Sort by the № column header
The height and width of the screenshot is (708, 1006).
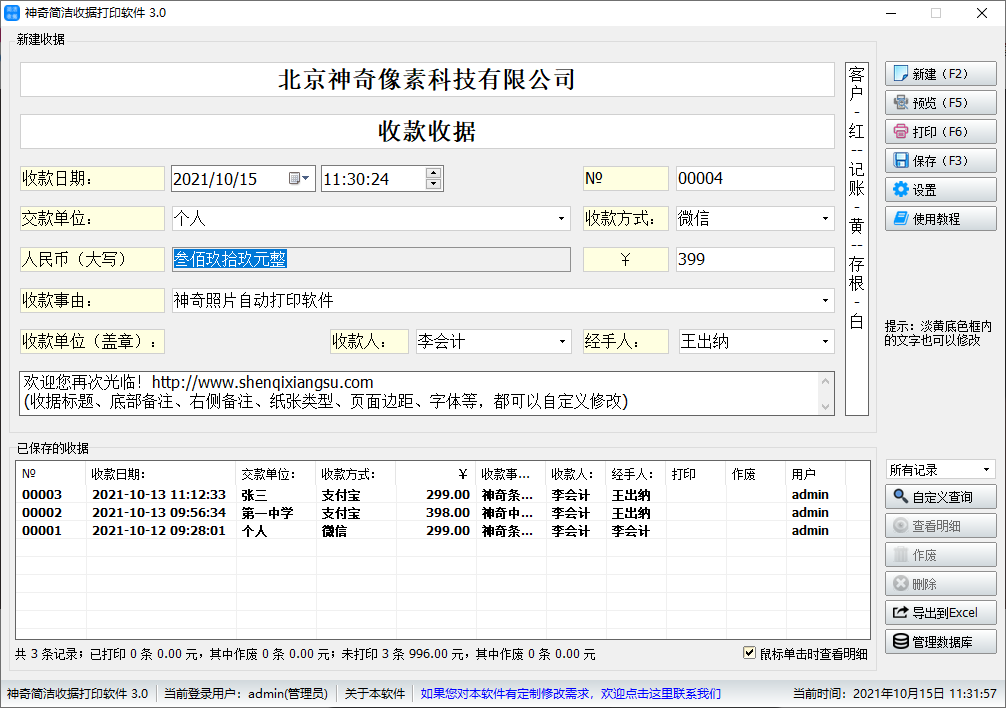pyautogui.click(x=51, y=474)
